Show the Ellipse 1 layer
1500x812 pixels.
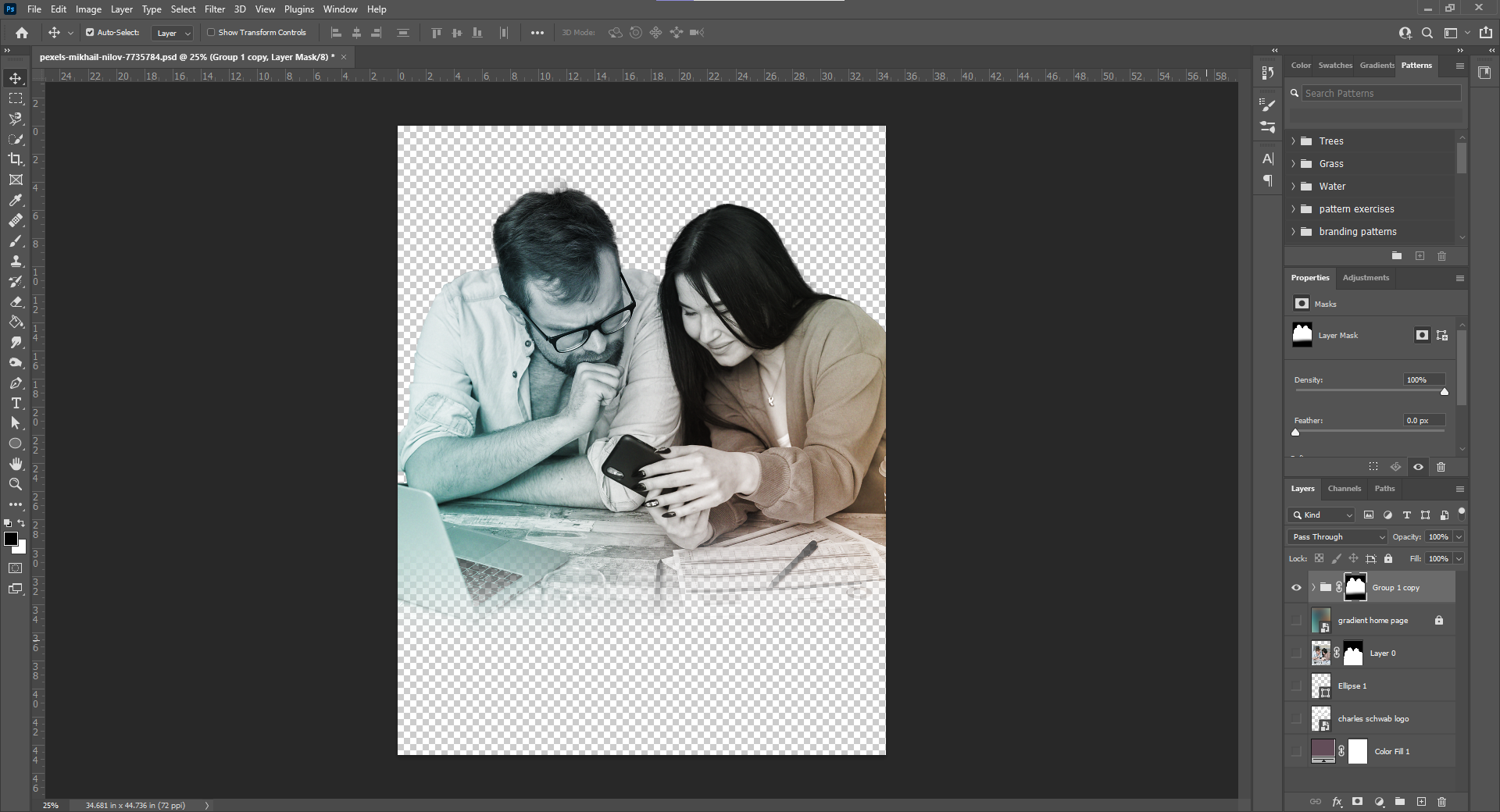click(1297, 686)
